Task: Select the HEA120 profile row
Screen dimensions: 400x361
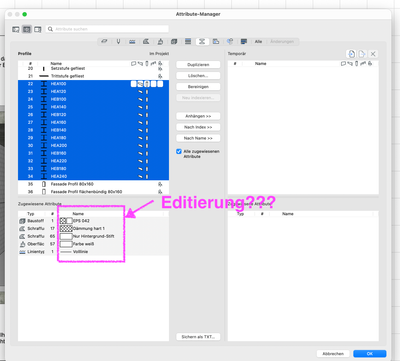Action: (93, 91)
